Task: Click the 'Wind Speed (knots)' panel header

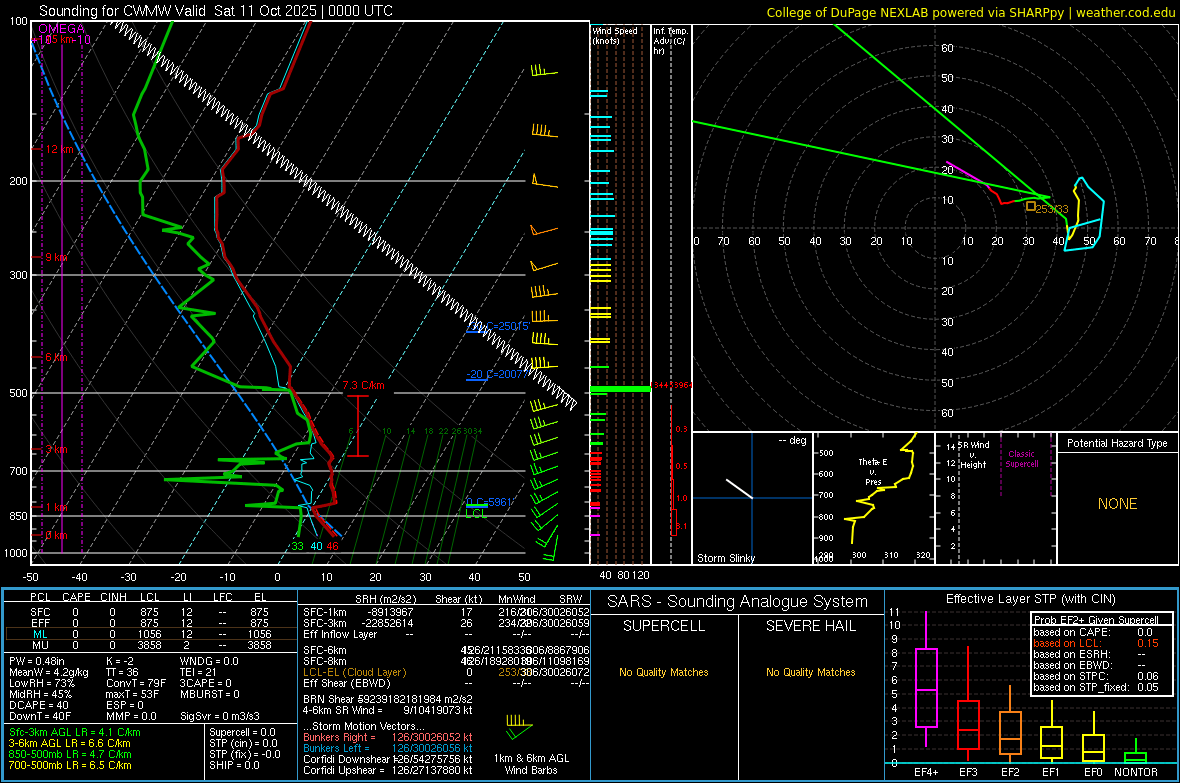Action: pyautogui.click(x=615, y=35)
